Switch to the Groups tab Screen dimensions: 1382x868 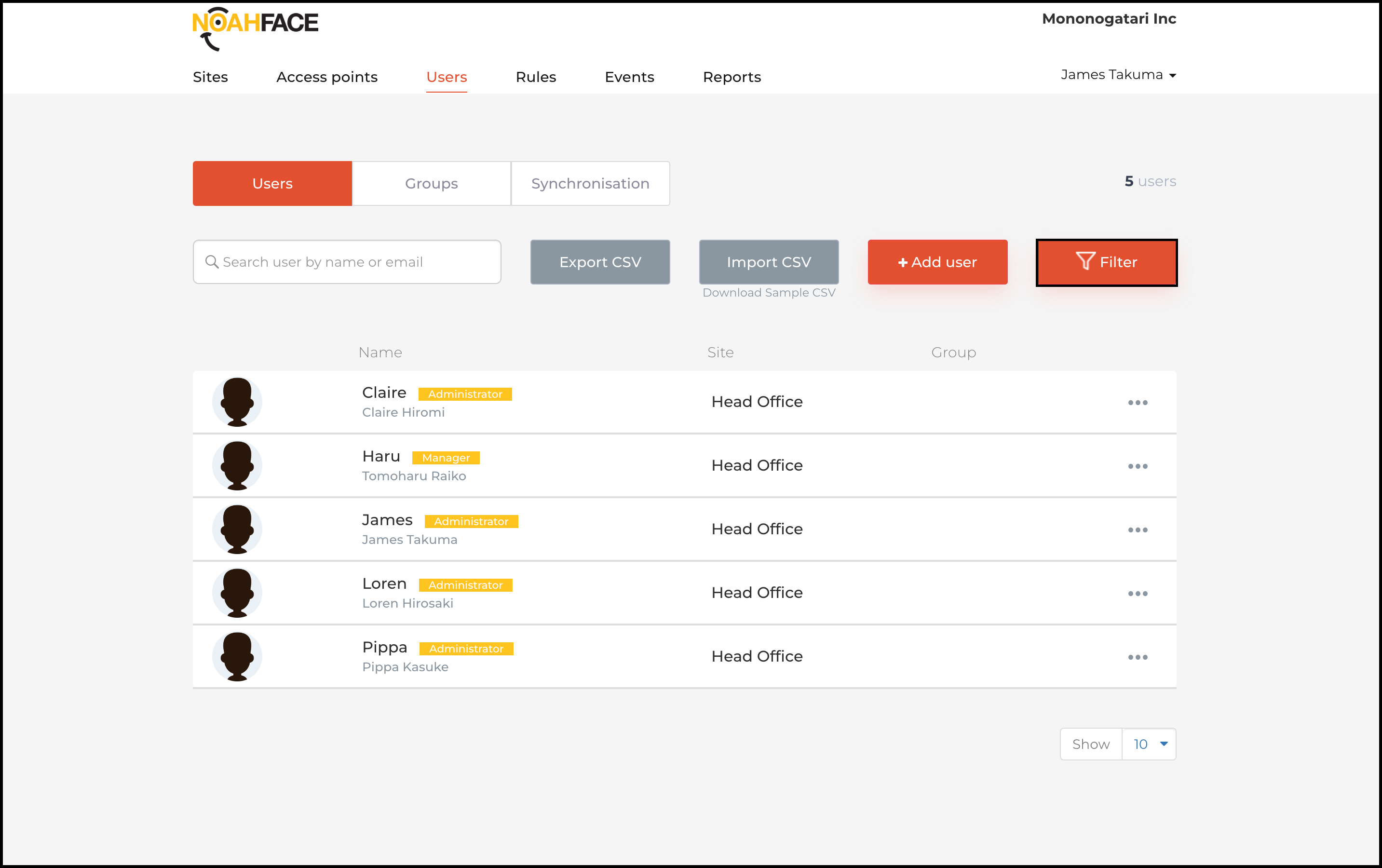click(x=431, y=184)
